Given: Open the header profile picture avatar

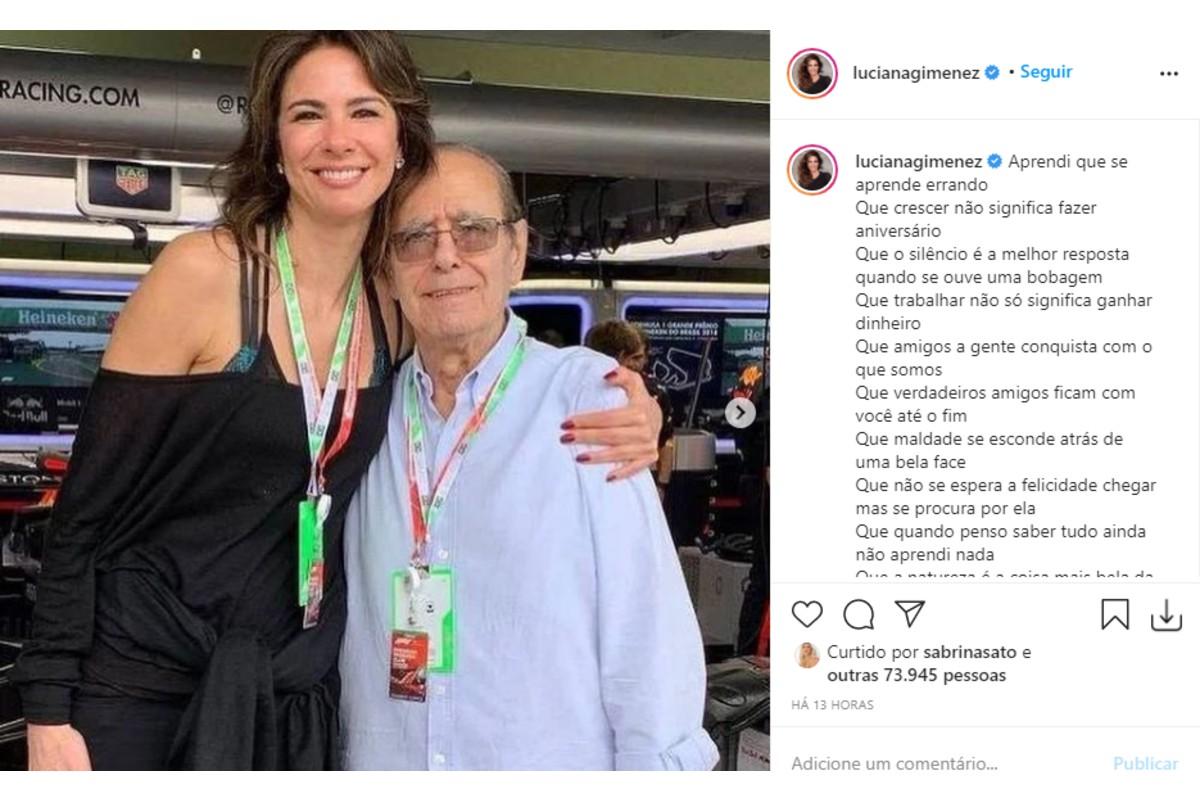Looking at the screenshot, I should click(812, 73).
